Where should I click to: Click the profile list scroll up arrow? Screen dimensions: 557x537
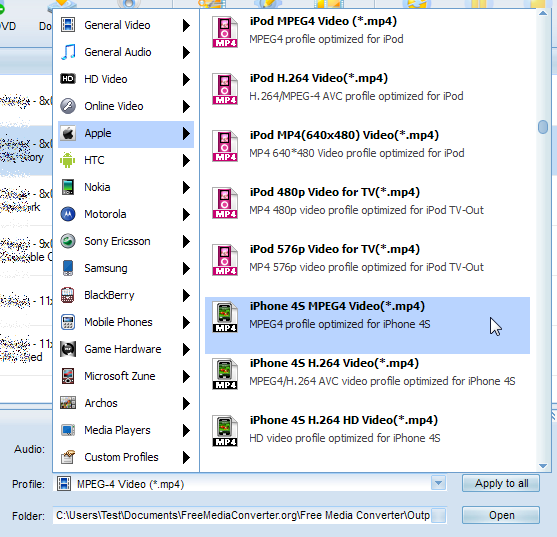pyautogui.click(x=543, y=13)
